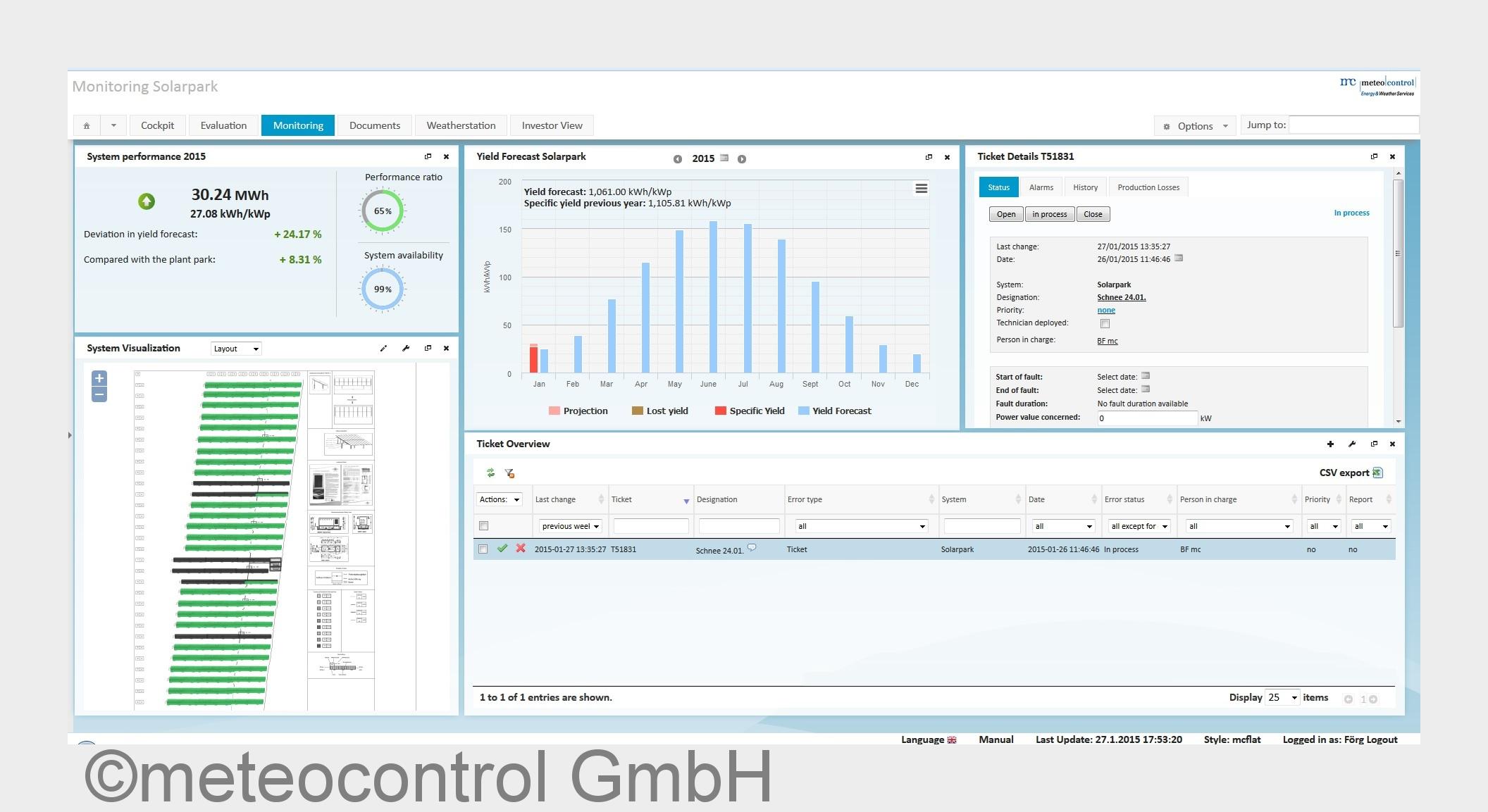1488x812 pixels.
Task: Click the Open status button
Action: [1006, 214]
